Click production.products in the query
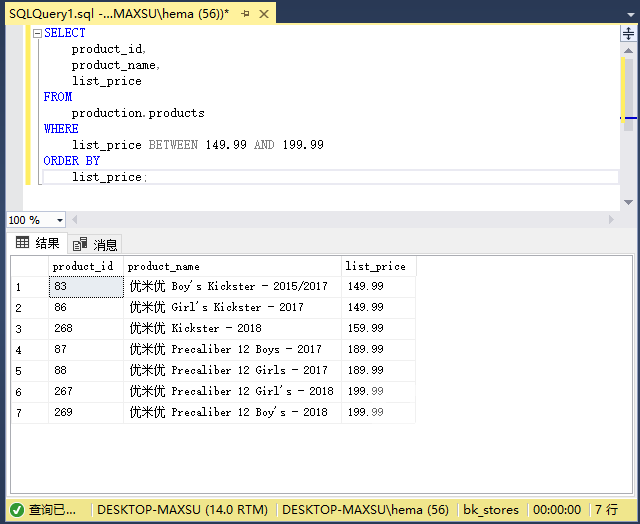Image resolution: width=640 pixels, height=524 pixels. 138,113
